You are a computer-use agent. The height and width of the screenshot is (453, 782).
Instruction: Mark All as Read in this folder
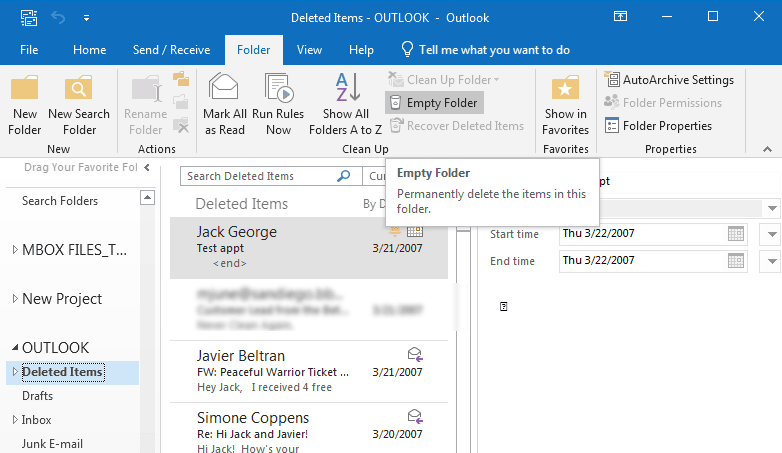pyautogui.click(x=224, y=105)
